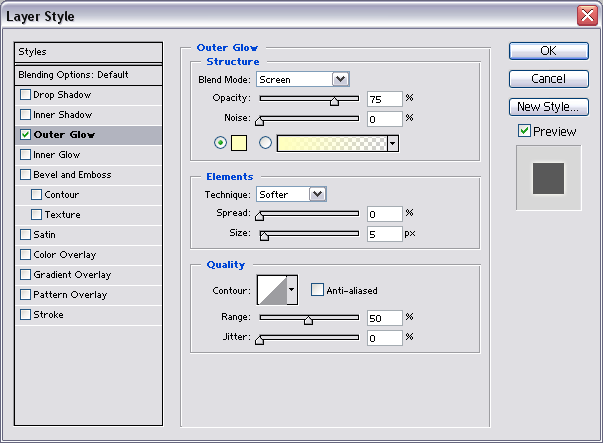
Task: Click the Size slider handle
Action: tap(264, 236)
